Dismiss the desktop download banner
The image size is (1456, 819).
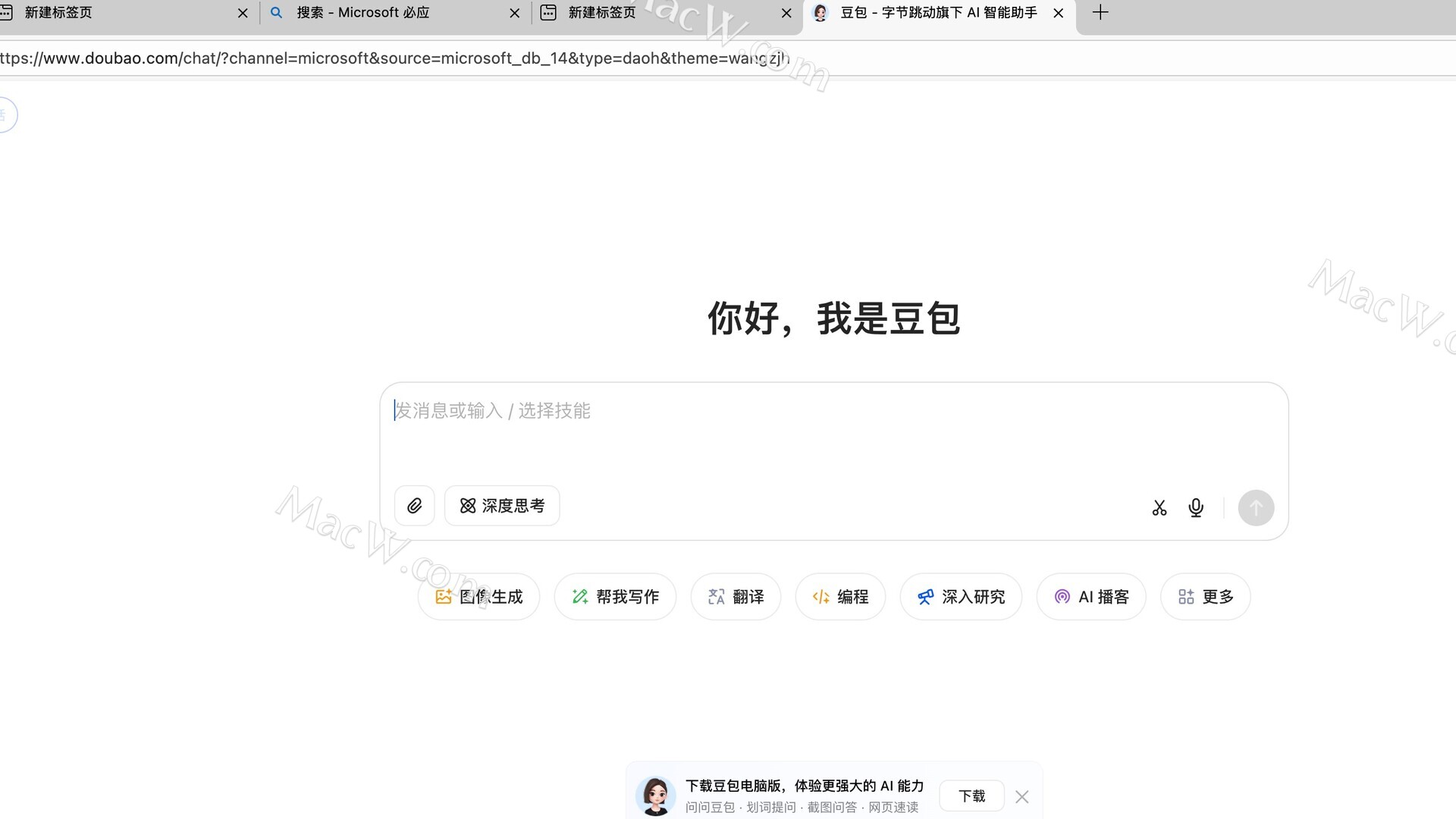[x=1022, y=797]
